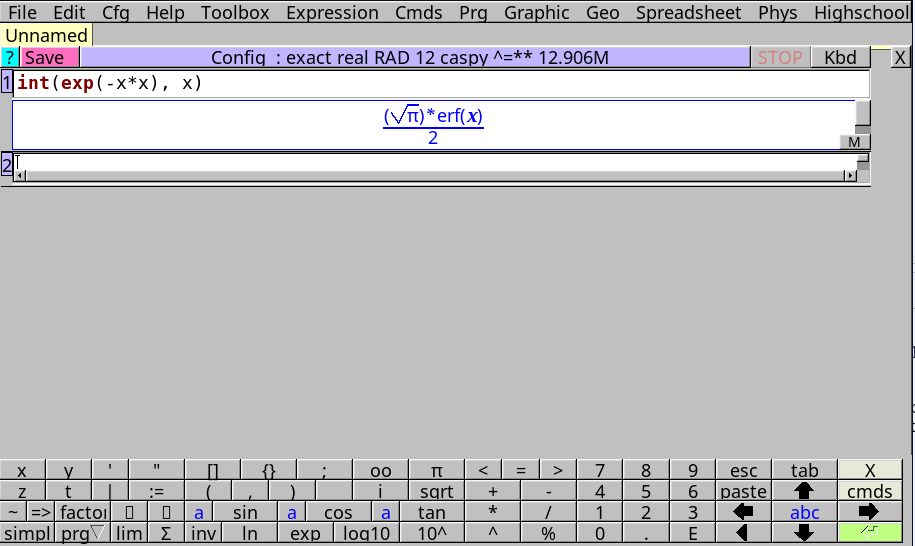Screen dimensions: 915x546
Task: Insert the Σ summation symbol
Action: coord(166,533)
